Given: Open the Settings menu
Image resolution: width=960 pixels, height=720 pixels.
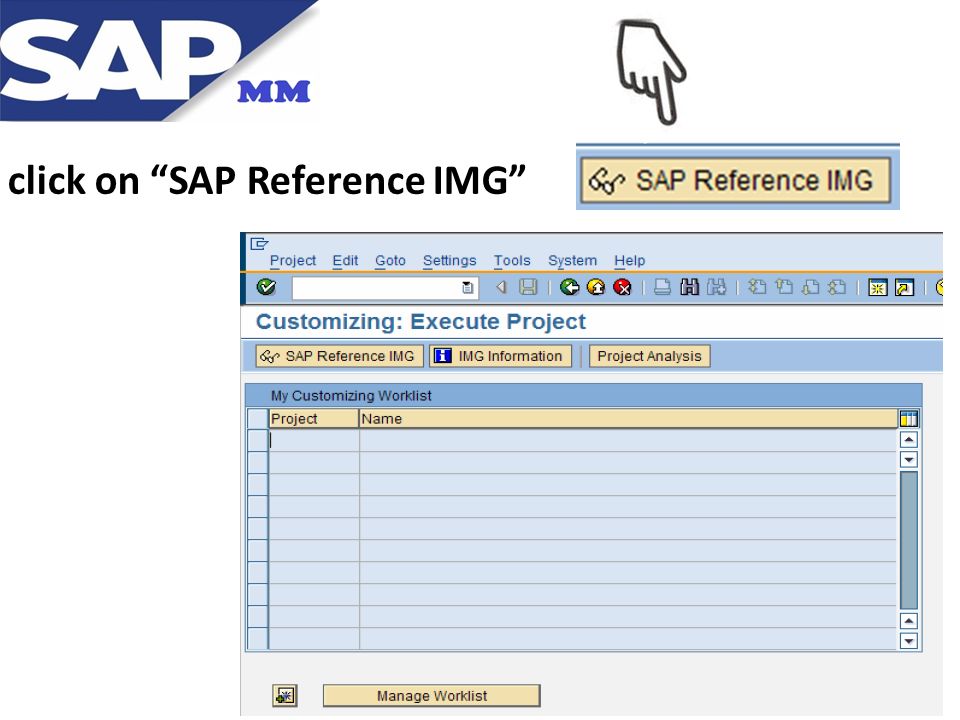Looking at the screenshot, I should point(449,260).
